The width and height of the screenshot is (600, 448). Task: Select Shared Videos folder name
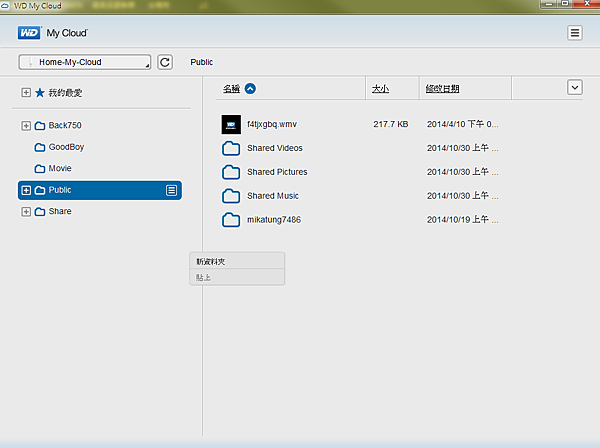(x=275, y=148)
